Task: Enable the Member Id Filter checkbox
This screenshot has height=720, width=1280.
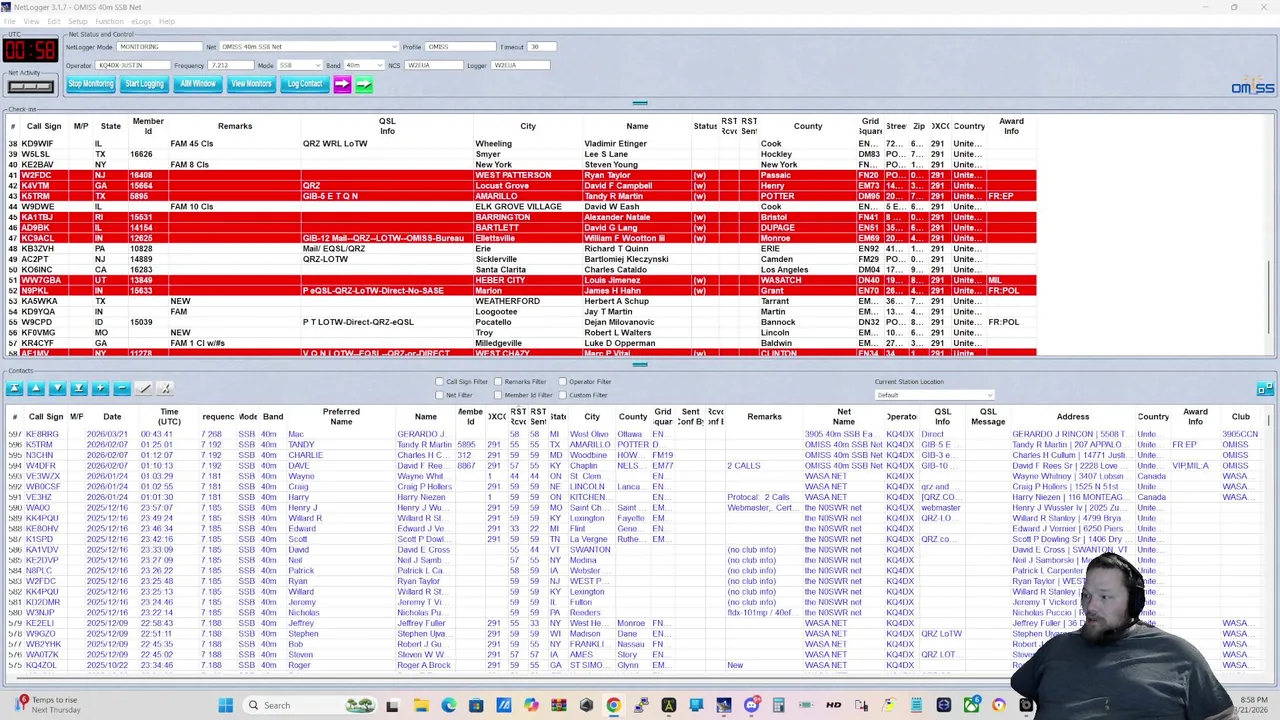Action: click(x=498, y=395)
